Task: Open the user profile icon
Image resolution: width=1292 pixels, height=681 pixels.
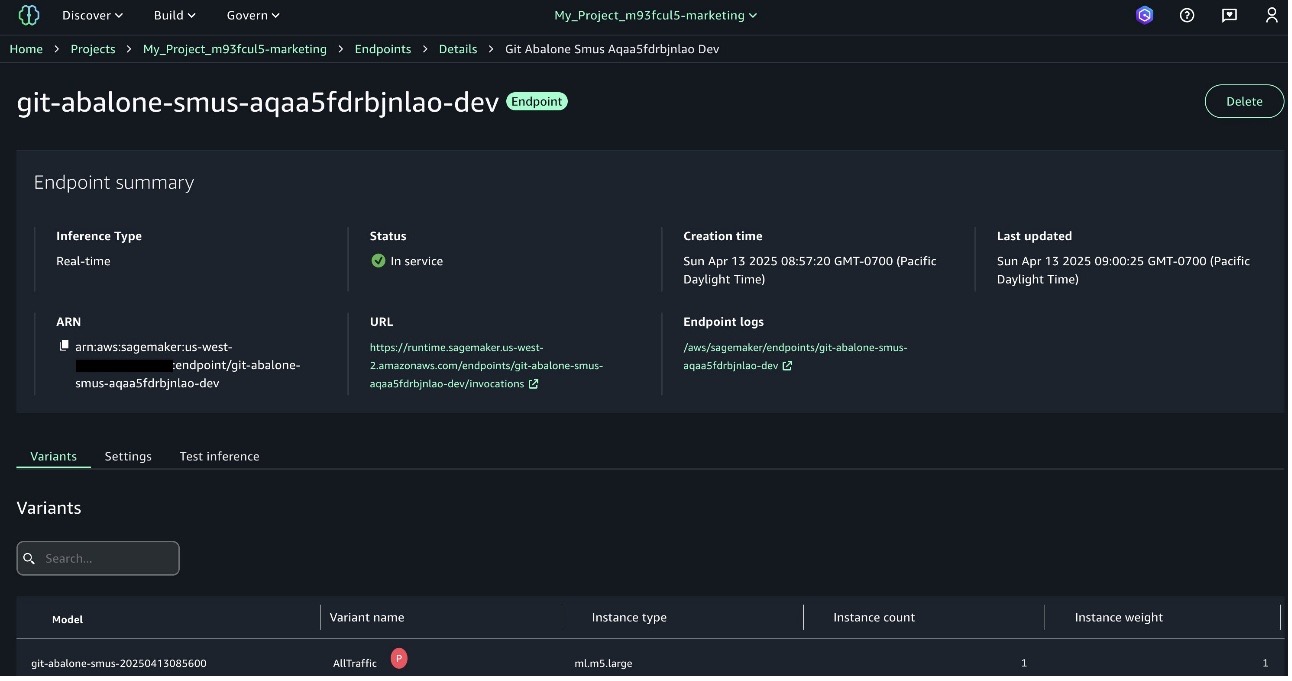Action: pos(1272,15)
